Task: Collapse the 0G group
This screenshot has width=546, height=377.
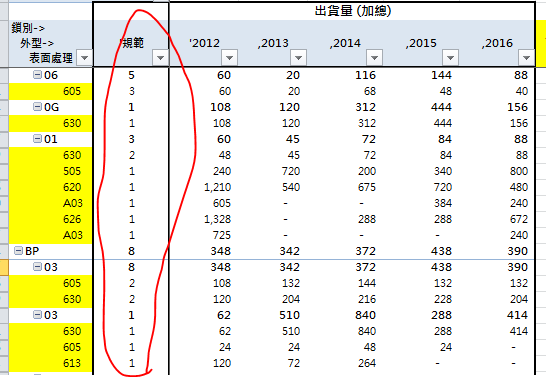Action: click(37, 107)
